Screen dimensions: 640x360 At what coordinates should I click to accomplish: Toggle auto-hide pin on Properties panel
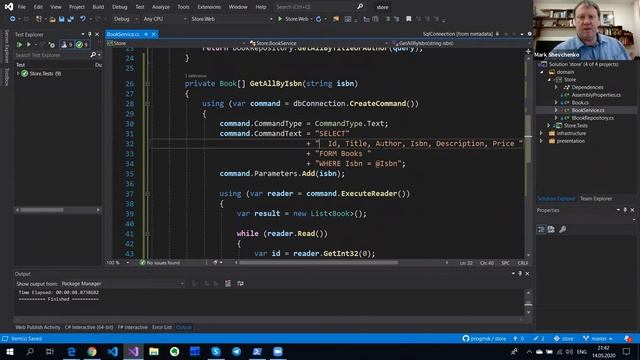[x=625, y=210]
